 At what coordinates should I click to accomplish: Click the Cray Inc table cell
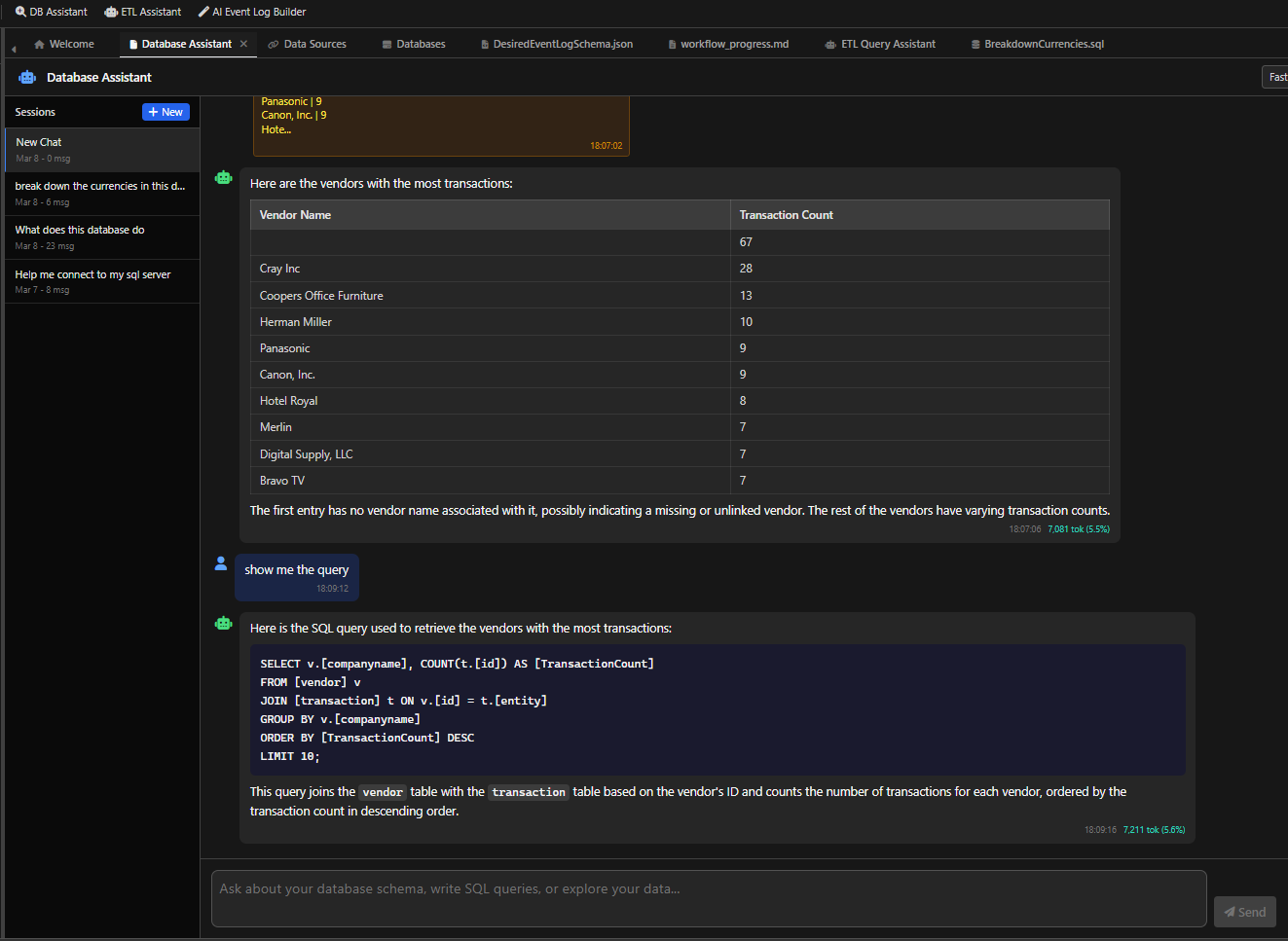click(490, 269)
